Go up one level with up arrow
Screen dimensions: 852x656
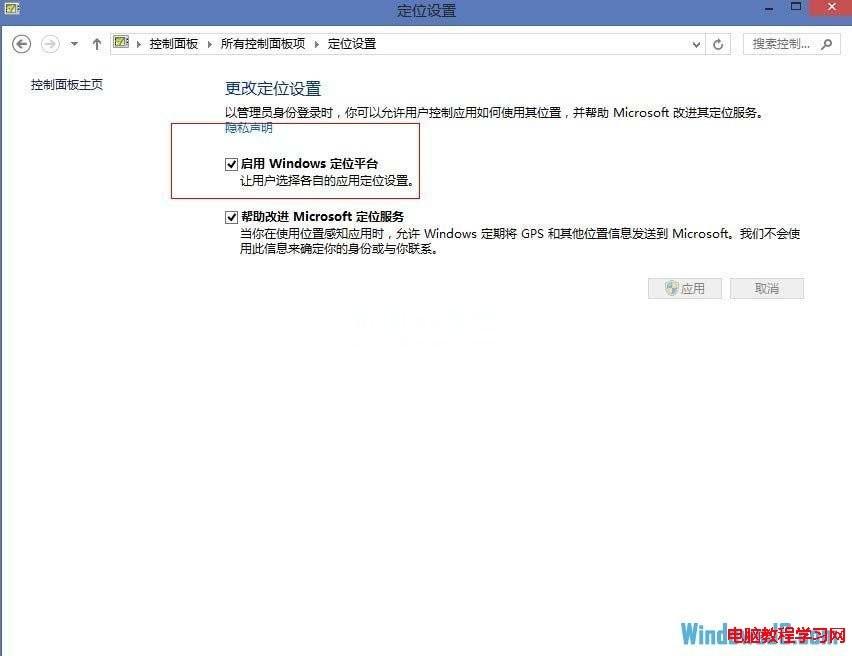coord(97,44)
